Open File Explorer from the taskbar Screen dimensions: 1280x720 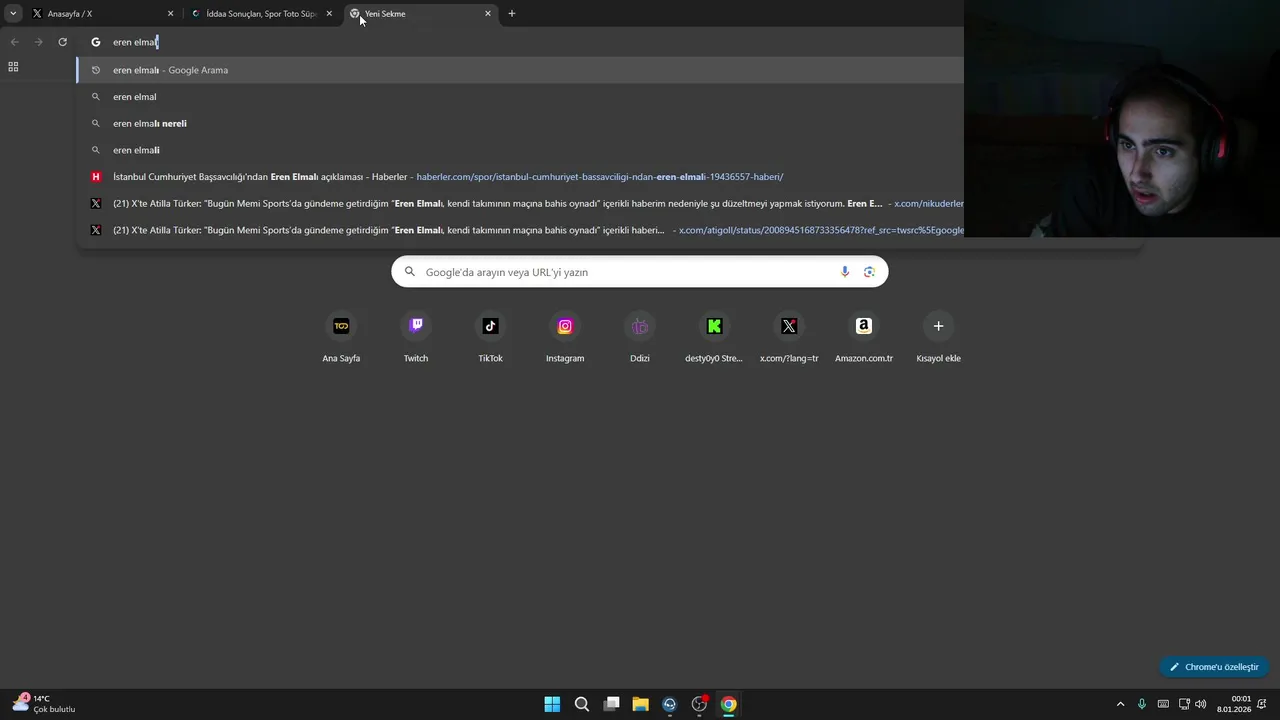click(640, 704)
